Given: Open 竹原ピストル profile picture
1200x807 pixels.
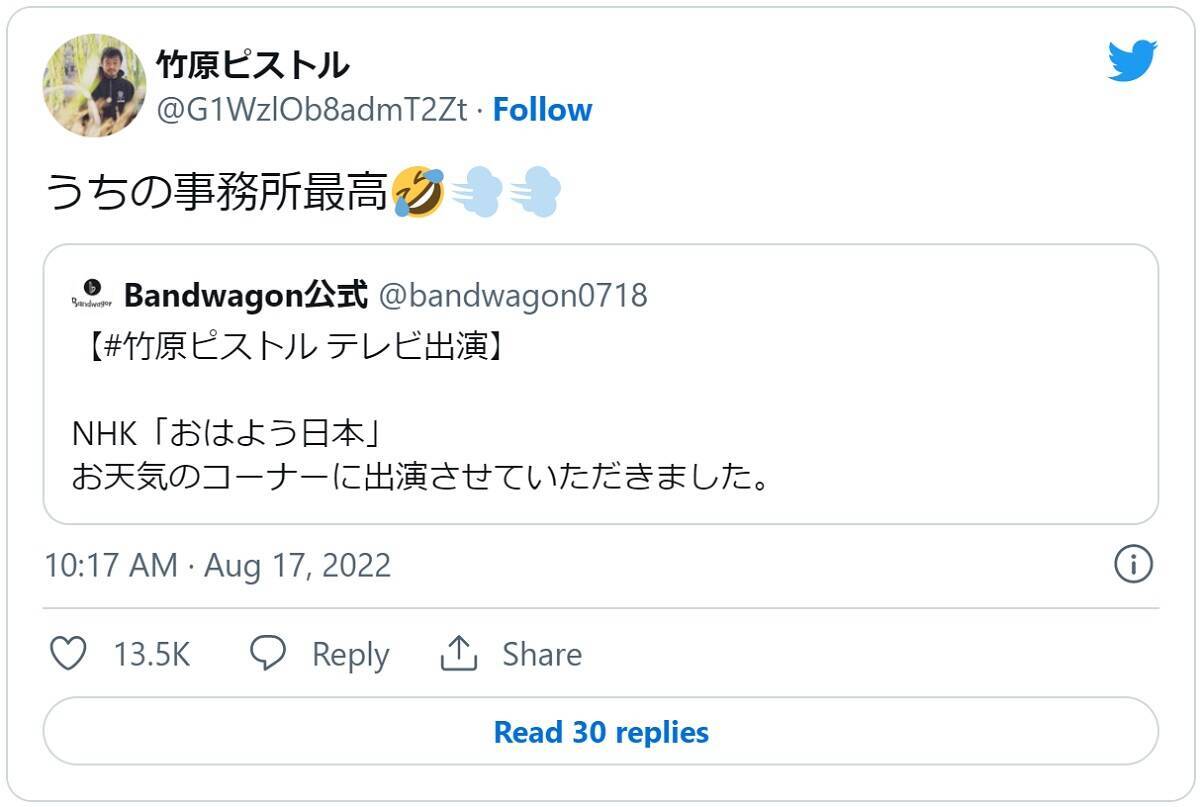Looking at the screenshot, I should coord(94,85).
